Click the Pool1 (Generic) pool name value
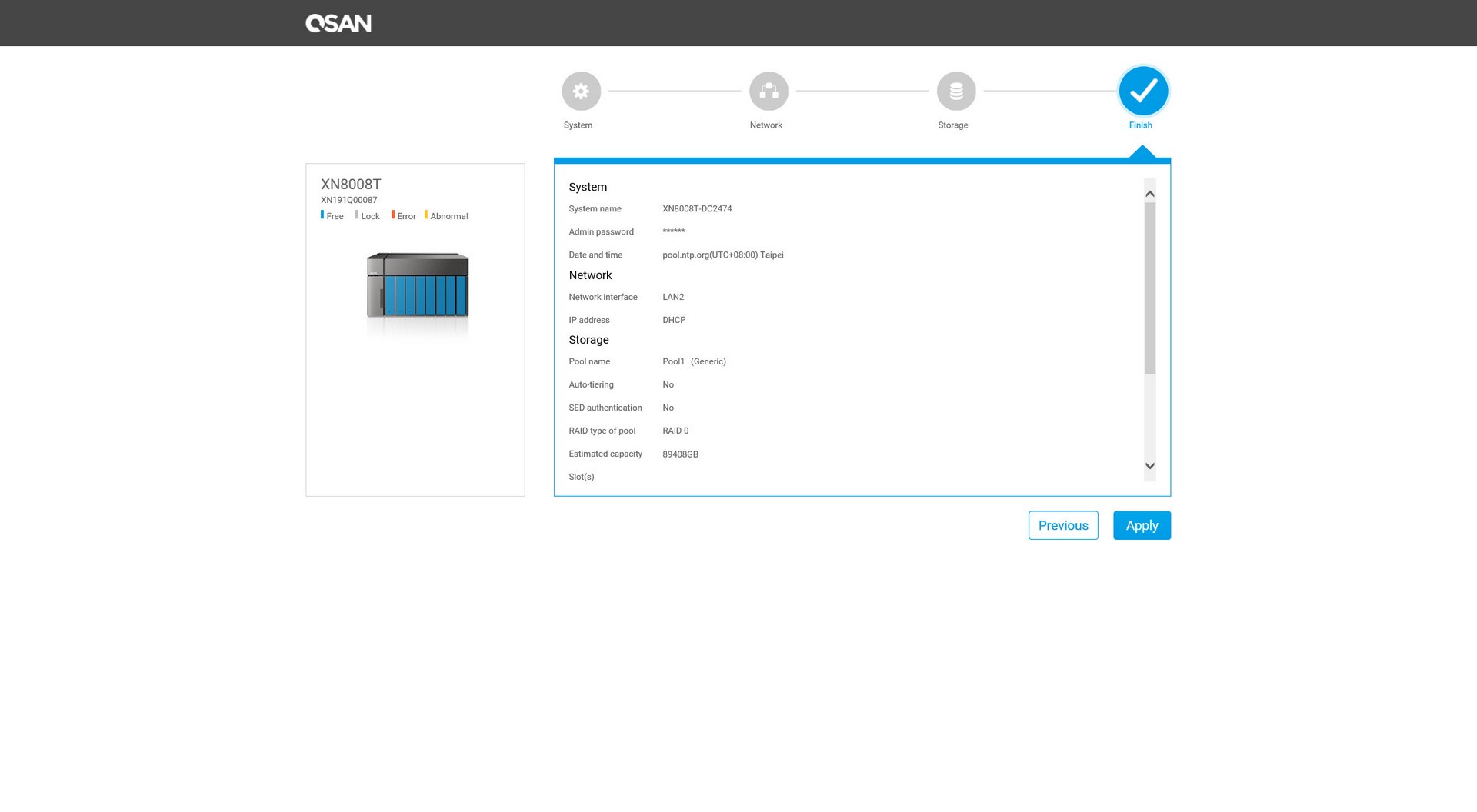 [694, 361]
